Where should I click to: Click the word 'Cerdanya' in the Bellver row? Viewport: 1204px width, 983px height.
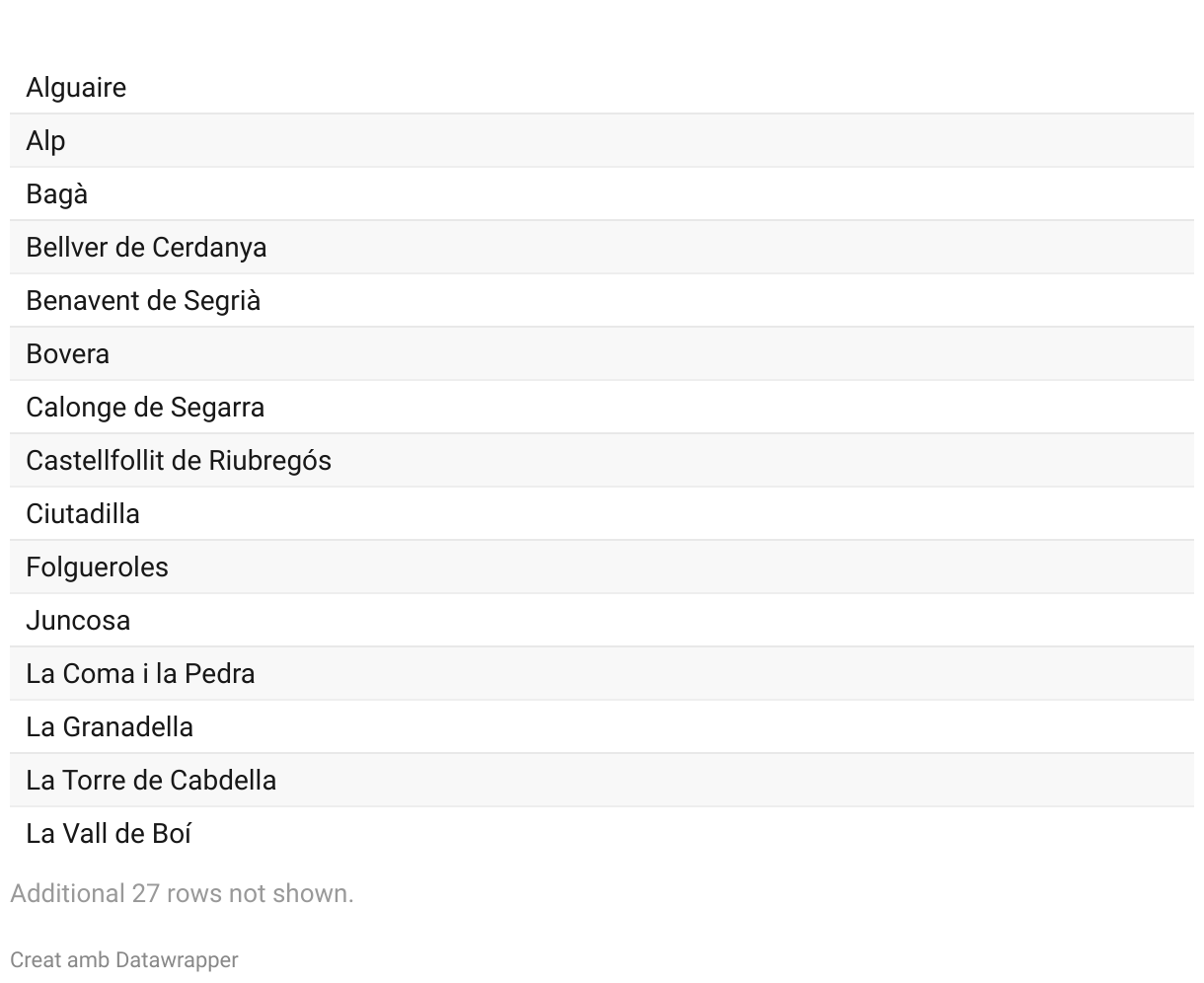pos(209,248)
